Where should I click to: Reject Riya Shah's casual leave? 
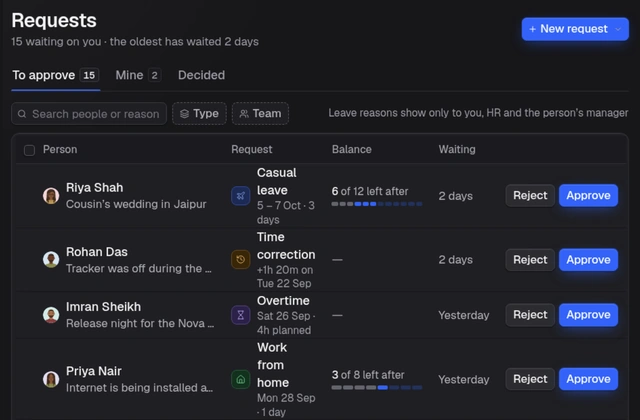pyautogui.click(x=530, y=196)
